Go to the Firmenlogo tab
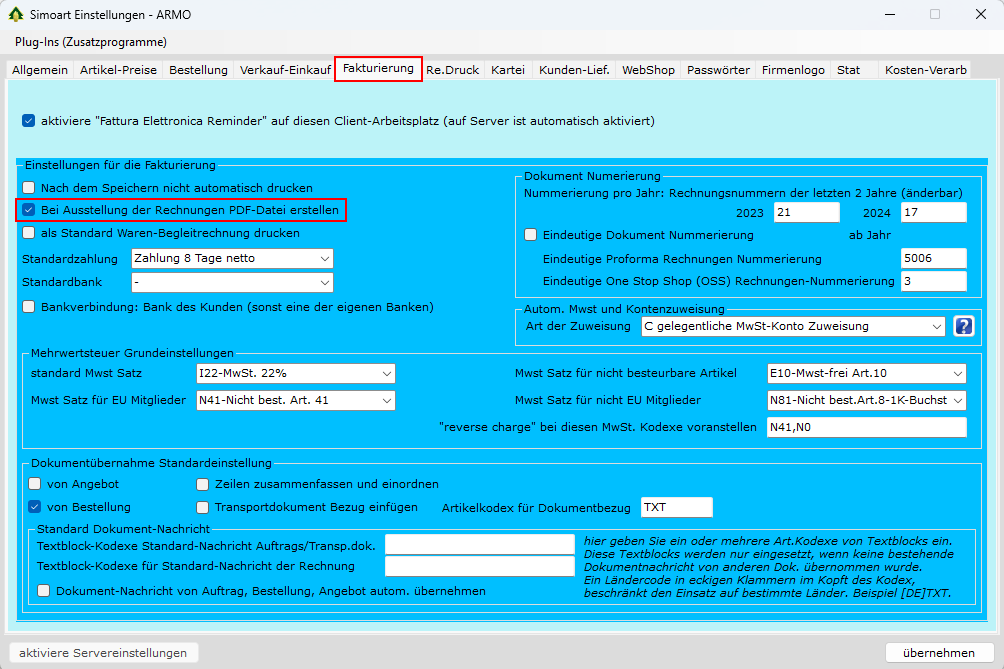 pos(793,70)
